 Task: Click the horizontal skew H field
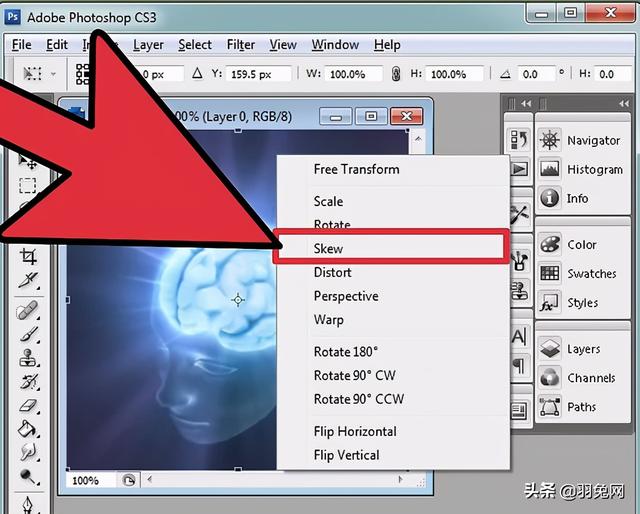pos(613,74)
